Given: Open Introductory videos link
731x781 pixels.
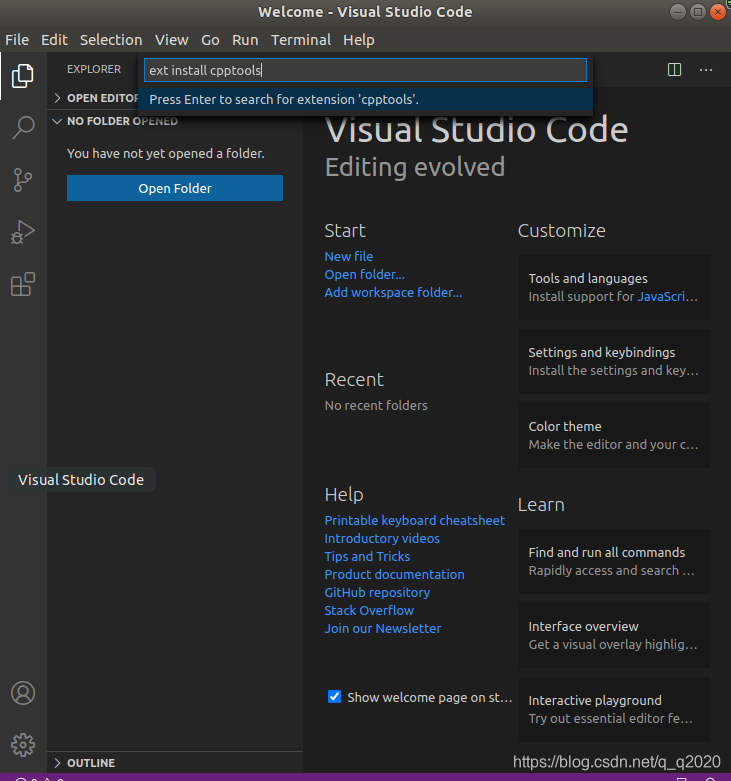Looking at the screenshot, I should pyautogui.click(x=382, y=538).
